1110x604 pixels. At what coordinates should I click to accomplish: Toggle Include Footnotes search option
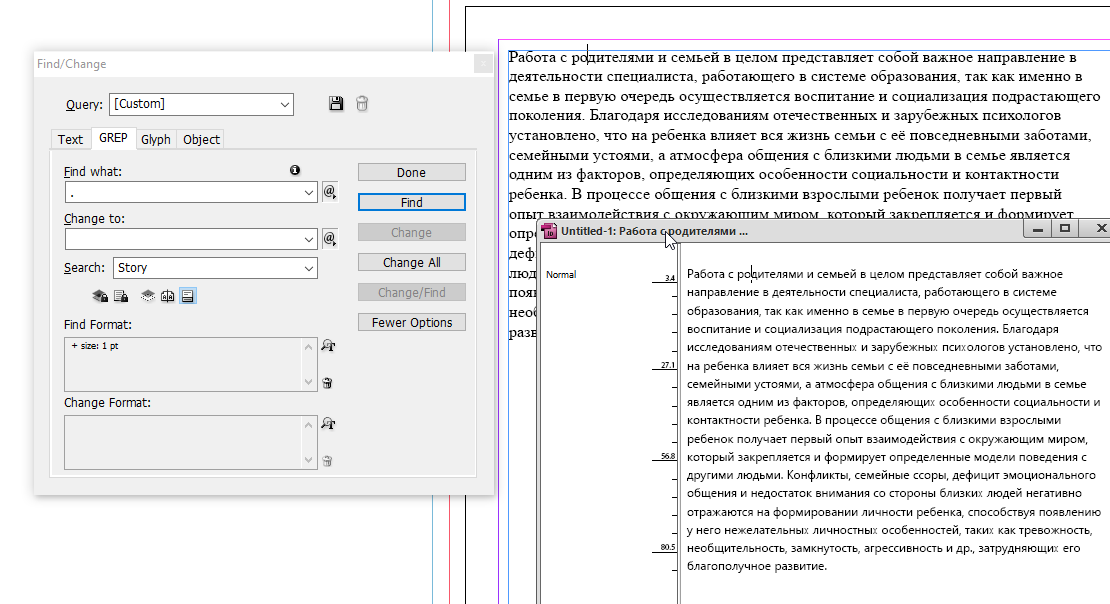coord(188,296)
